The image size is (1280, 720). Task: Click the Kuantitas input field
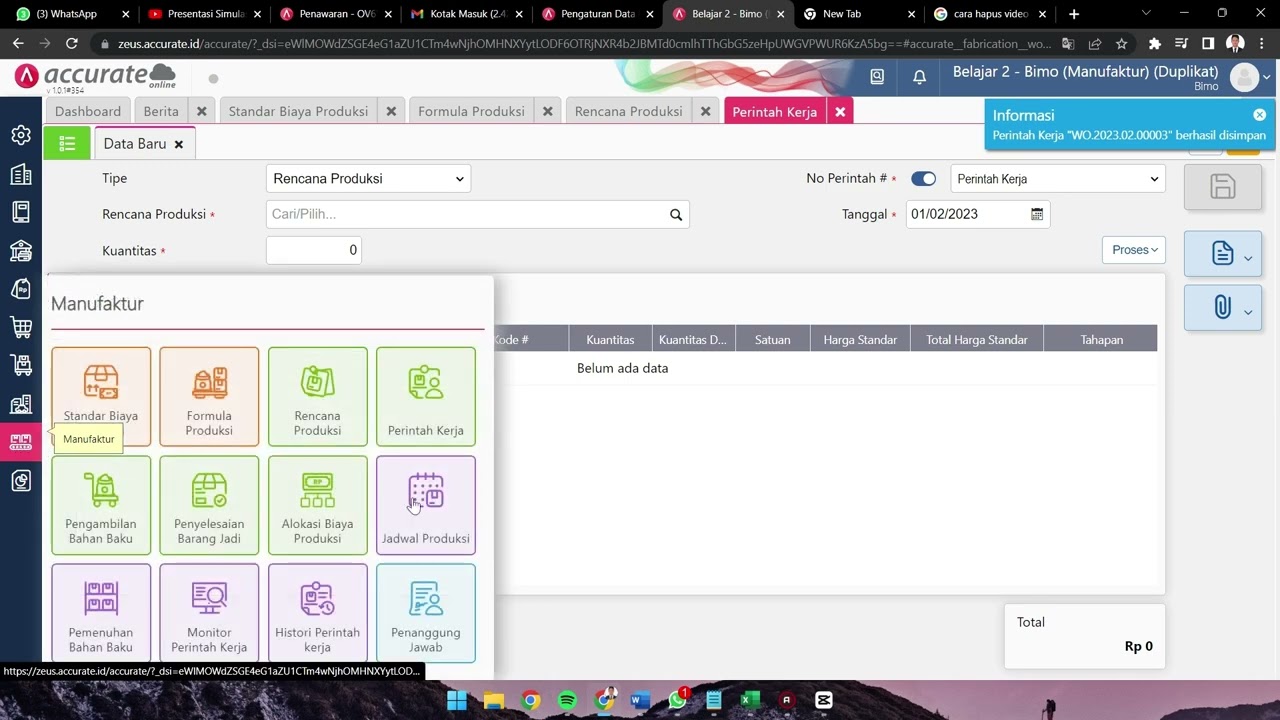click(x=314, y=251)
